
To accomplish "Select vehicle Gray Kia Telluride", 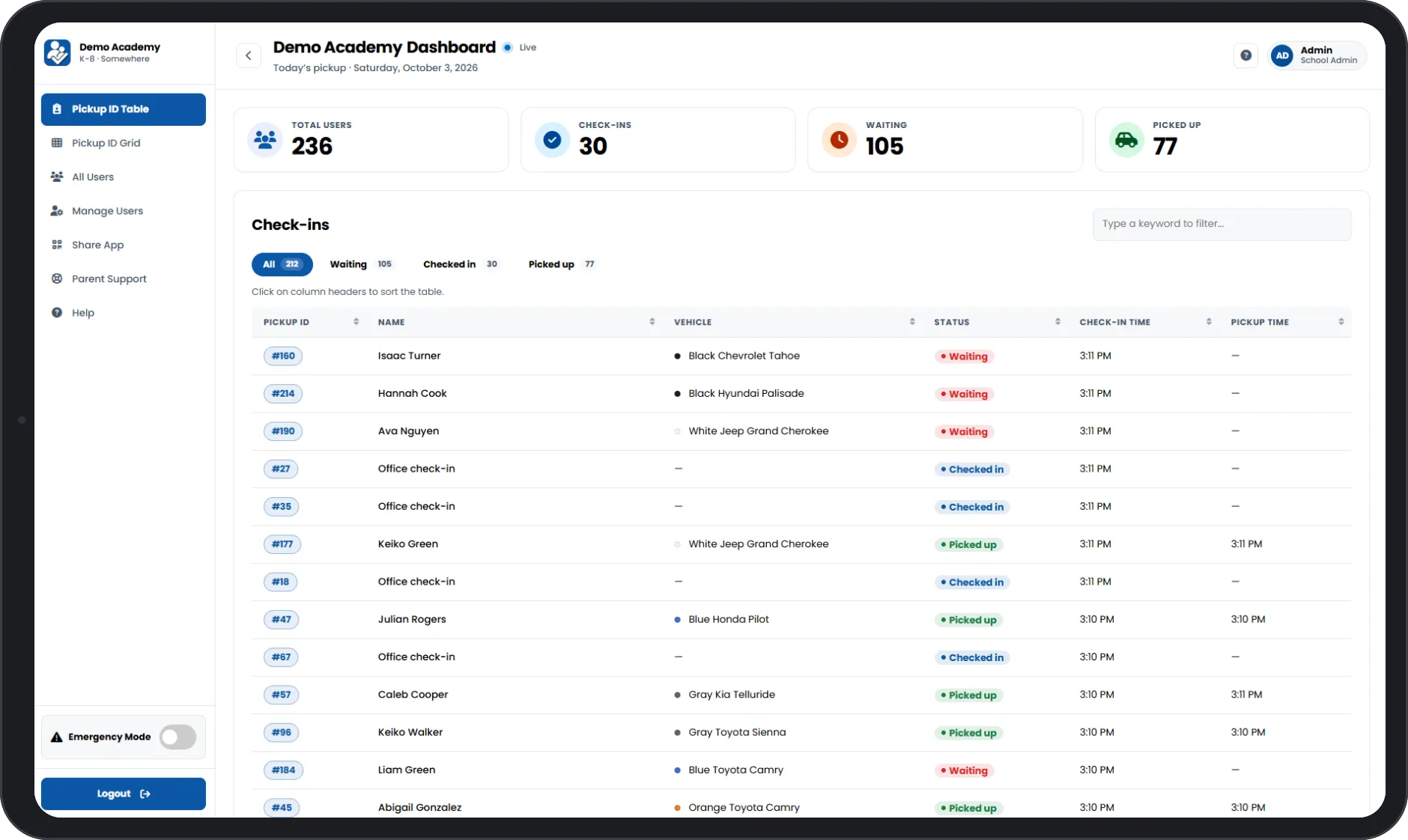I will coord(732,695).
